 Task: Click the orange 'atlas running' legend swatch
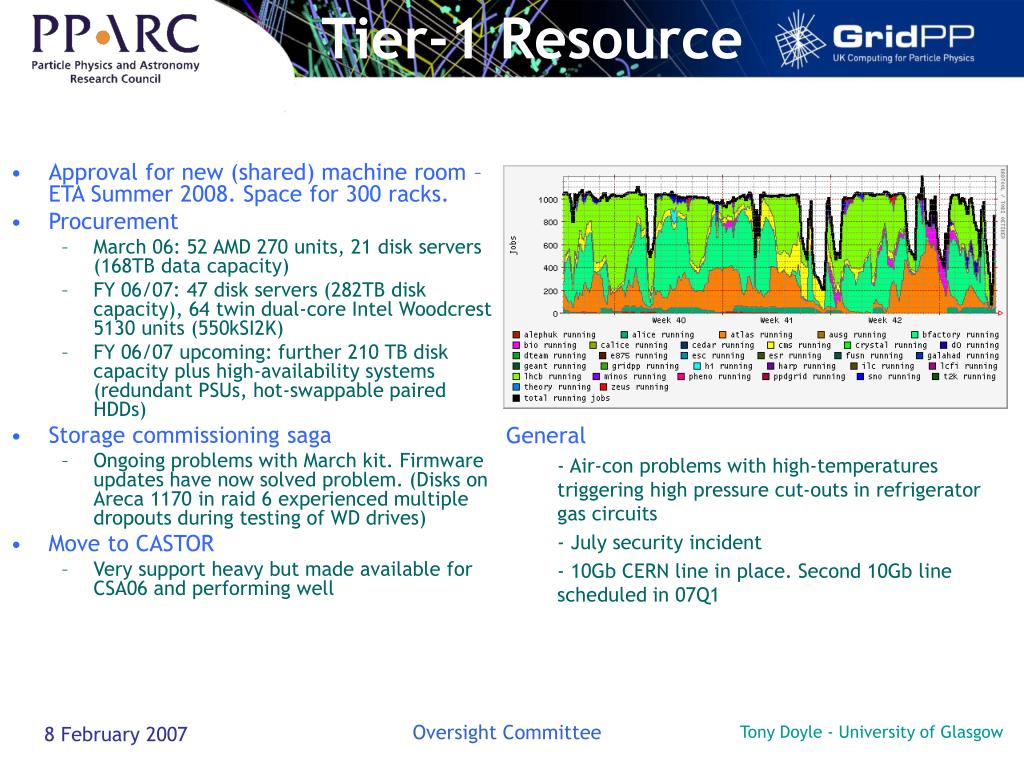722,335
